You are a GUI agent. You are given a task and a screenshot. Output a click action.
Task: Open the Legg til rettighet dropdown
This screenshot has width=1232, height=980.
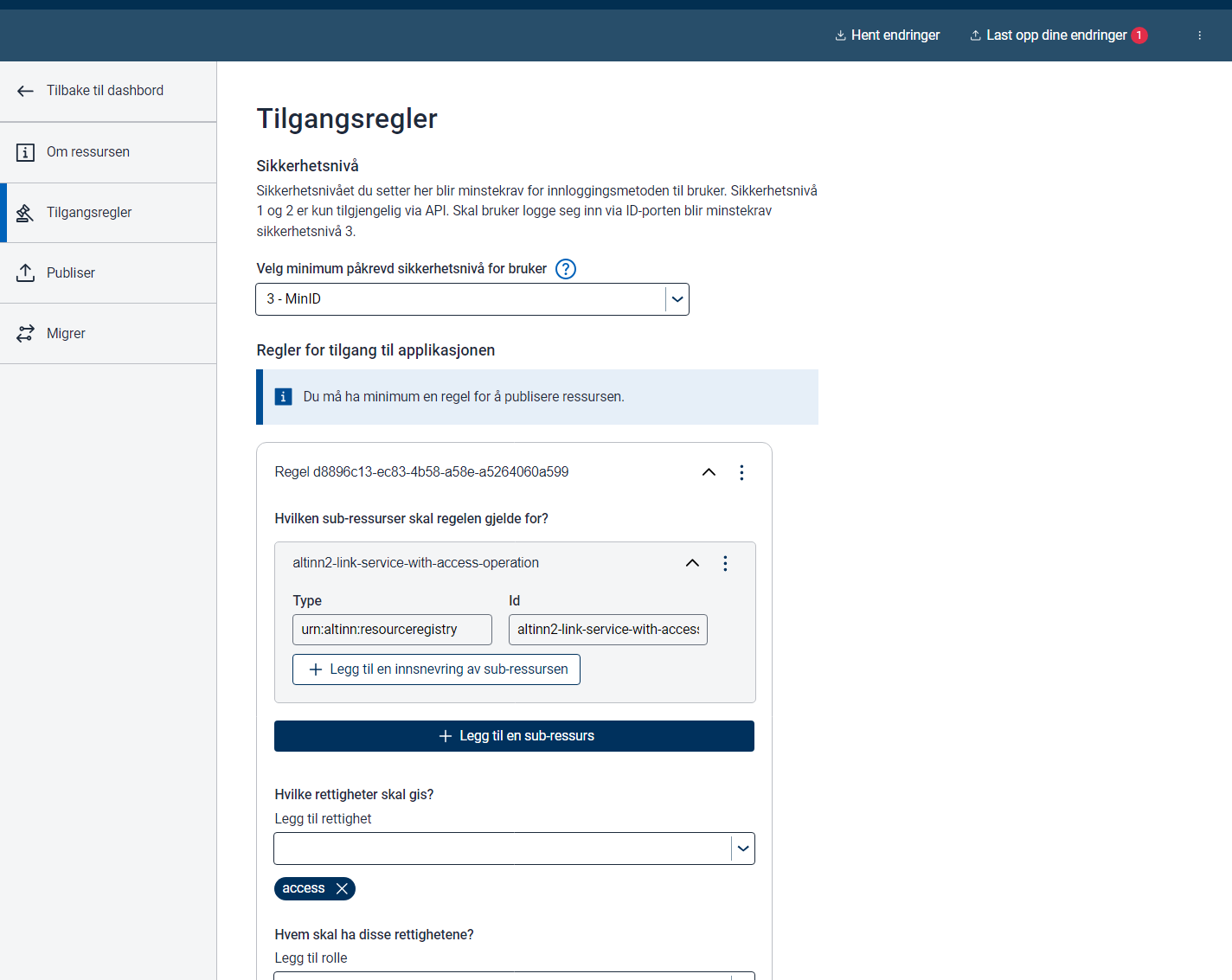(x=742, y=849)
